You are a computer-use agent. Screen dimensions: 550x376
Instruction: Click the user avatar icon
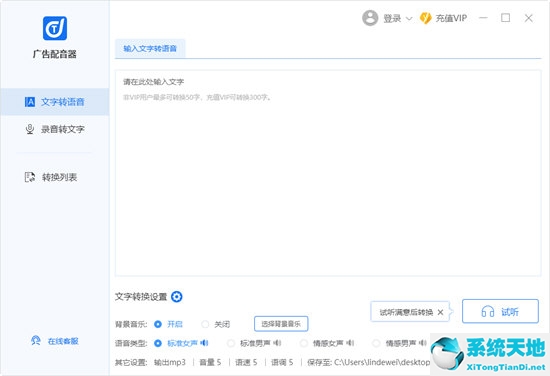coord(370,18)
